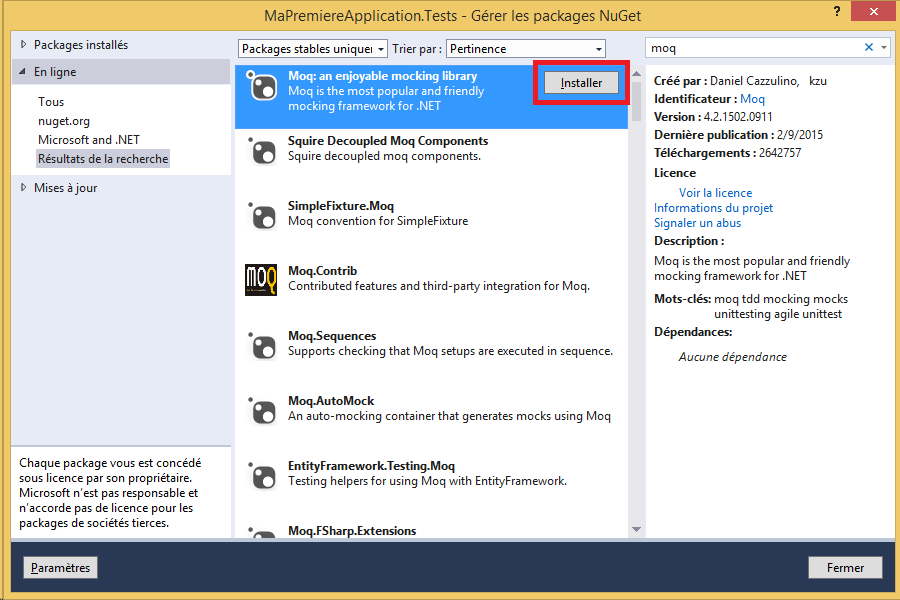Close the dialog with Fermer
This screenshot has height=600, width=900.
pyautogui.click(x=845, y=567)
